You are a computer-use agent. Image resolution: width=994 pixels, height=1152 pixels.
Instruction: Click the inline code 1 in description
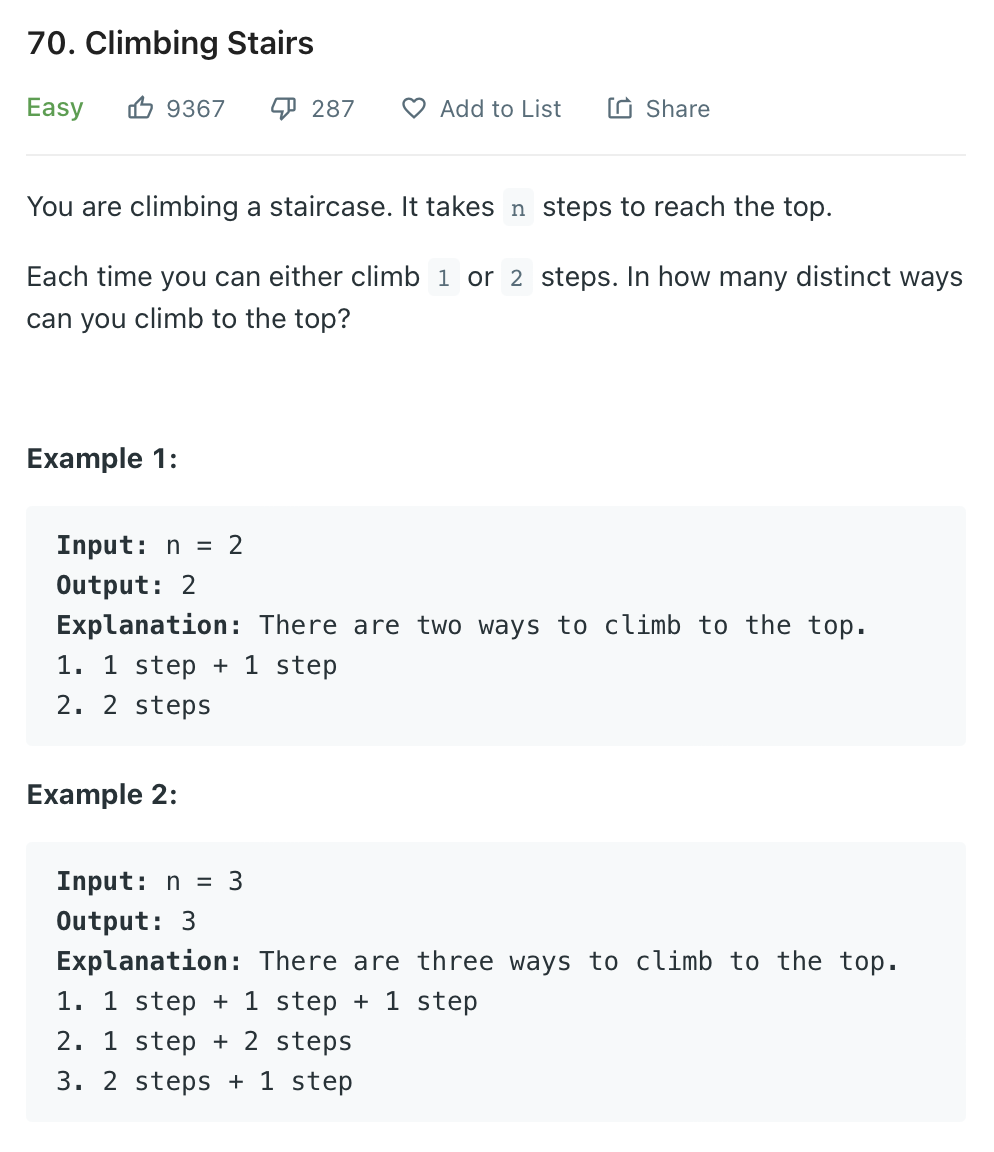(443, 277)
